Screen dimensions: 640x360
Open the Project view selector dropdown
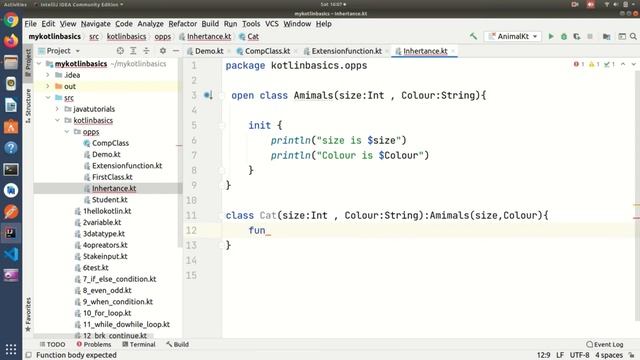[x=59, y=51]
